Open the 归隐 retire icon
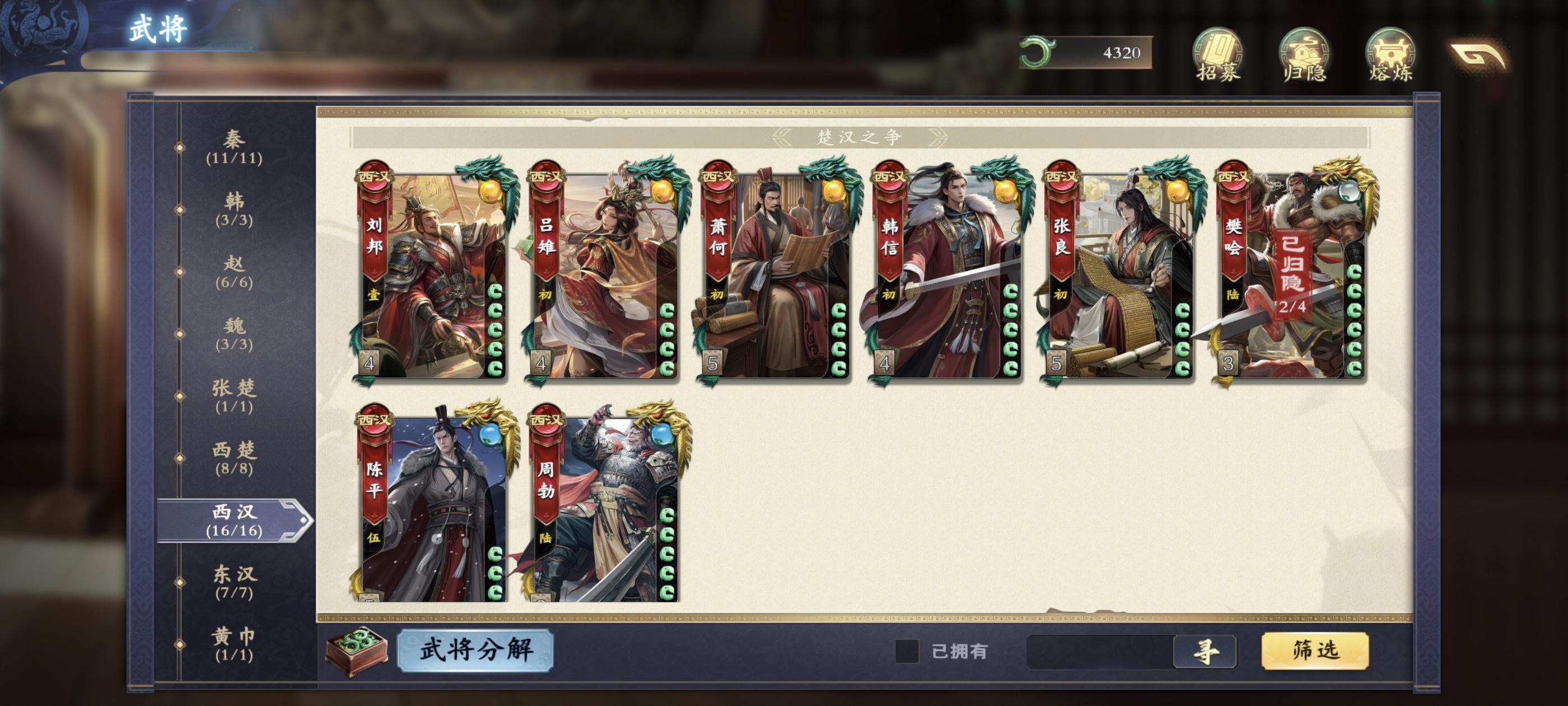The image size is (1568, 706). (1304, 55)
